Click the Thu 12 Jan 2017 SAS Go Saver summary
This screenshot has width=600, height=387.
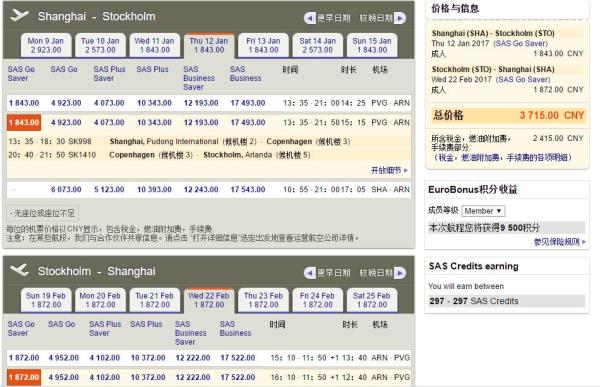point(489,43)
